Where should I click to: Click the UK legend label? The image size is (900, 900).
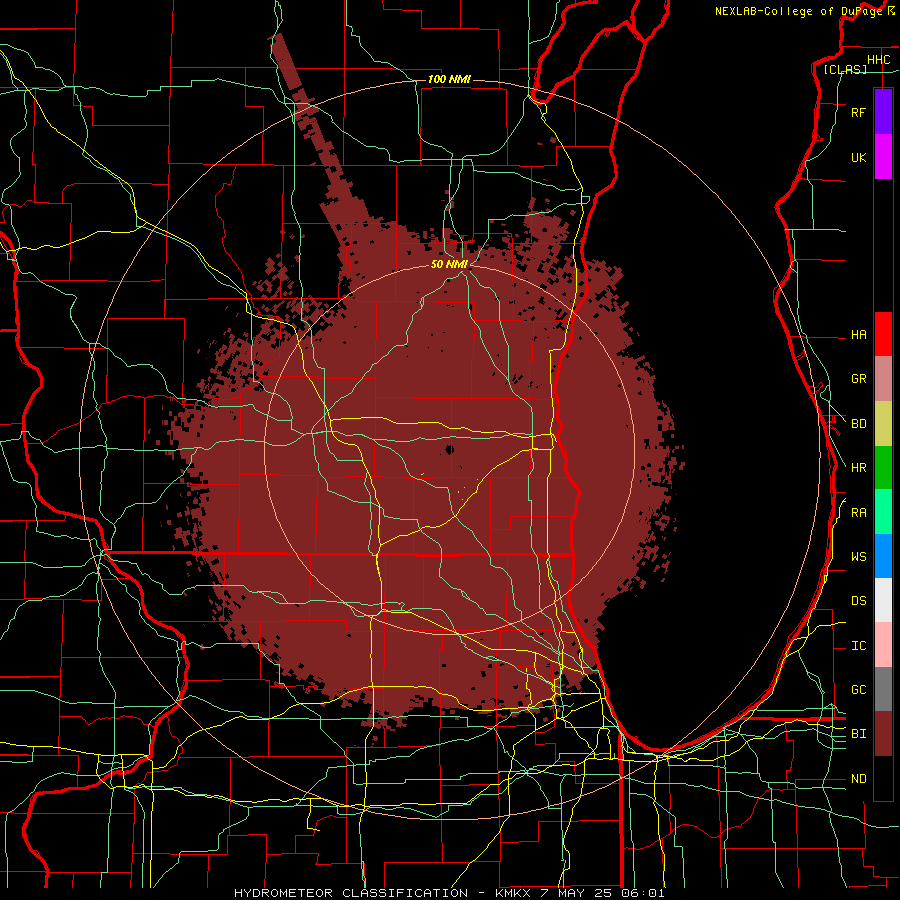pyautogui.click(x=858, y=158)
